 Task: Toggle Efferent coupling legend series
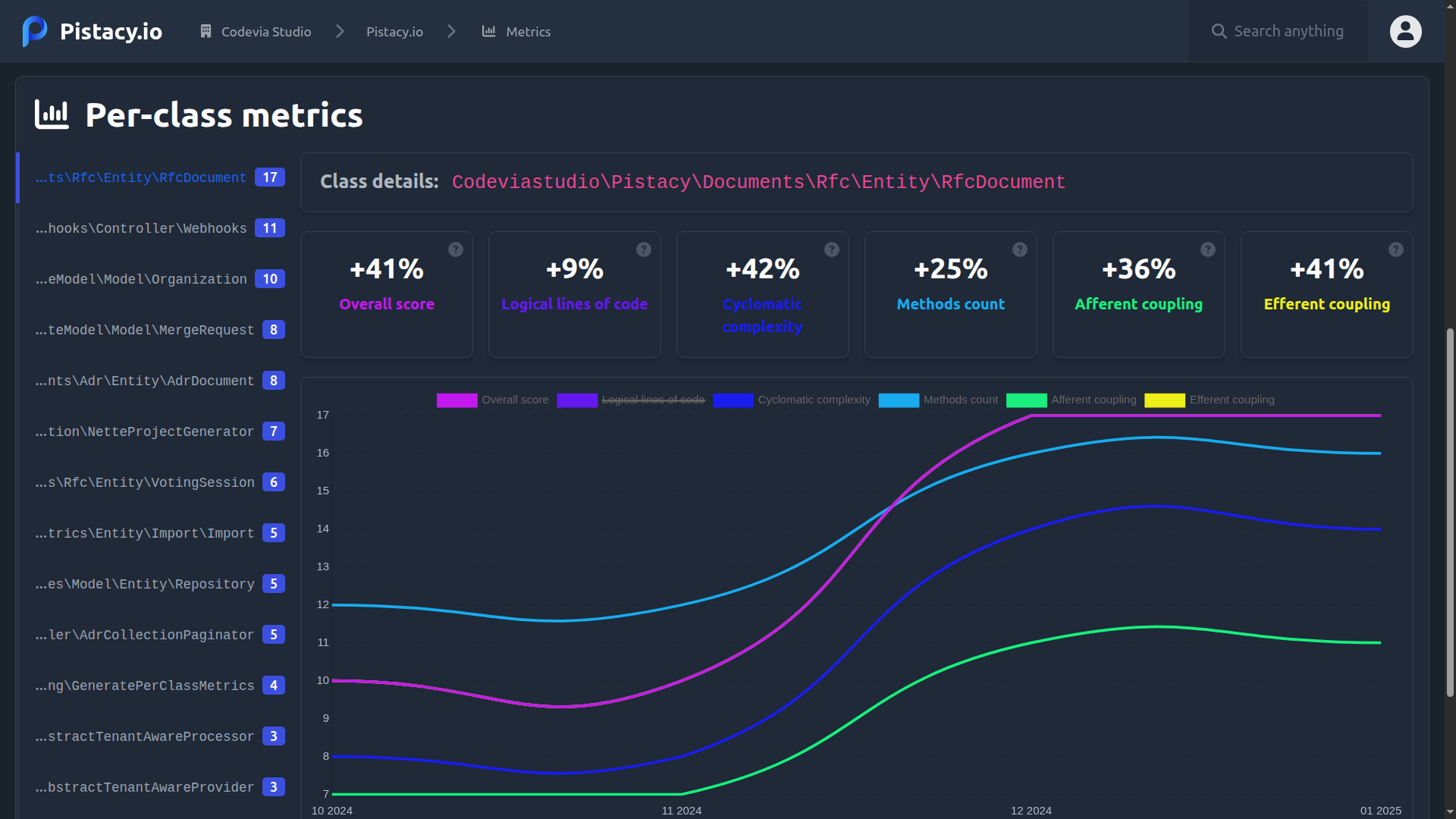point(1210,400)
